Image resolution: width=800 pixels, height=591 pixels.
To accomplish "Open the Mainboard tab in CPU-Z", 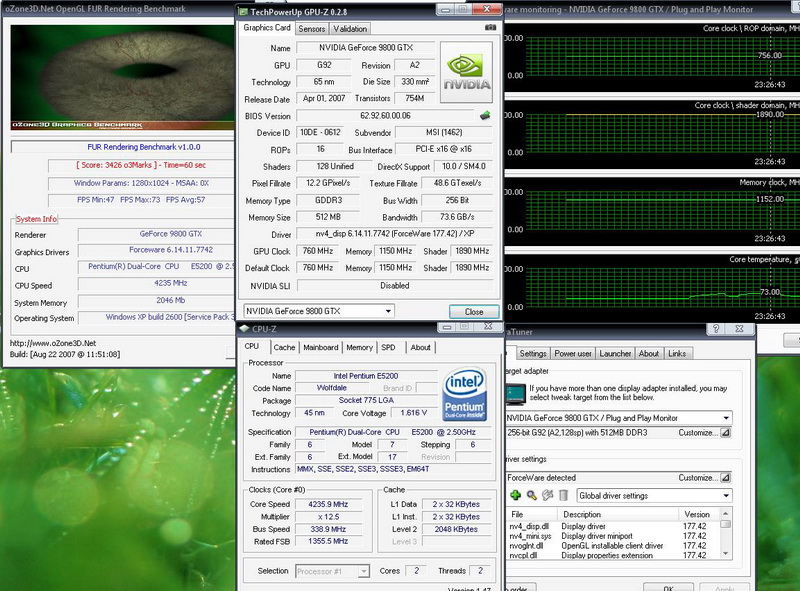I will point(320,347).
